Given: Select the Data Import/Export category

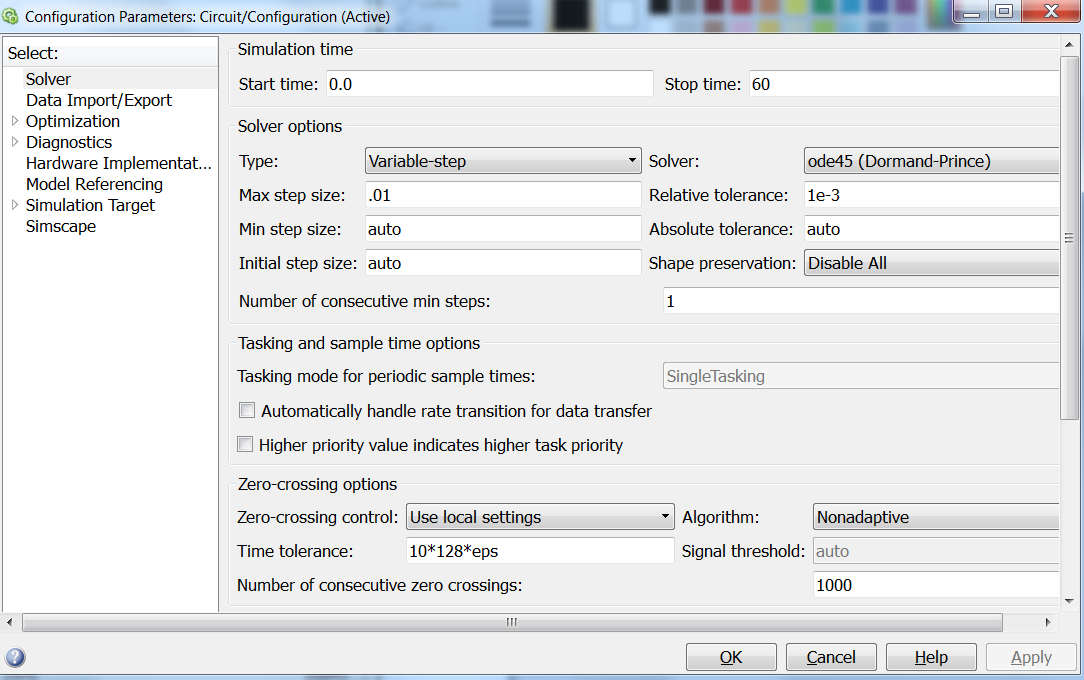Looking at the screenshot, I should click(98, 100).
